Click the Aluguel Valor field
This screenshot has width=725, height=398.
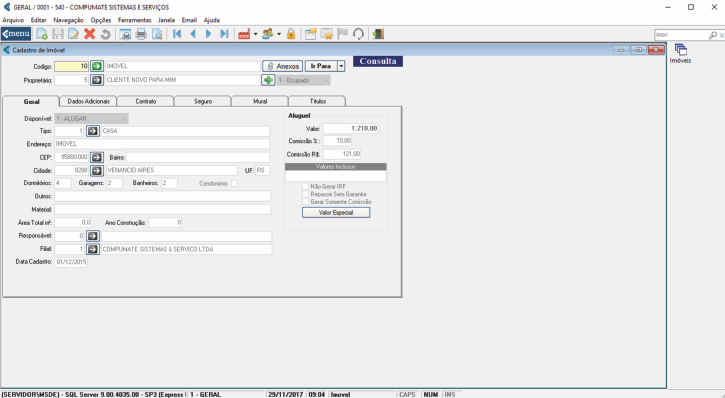click(350, 129)
